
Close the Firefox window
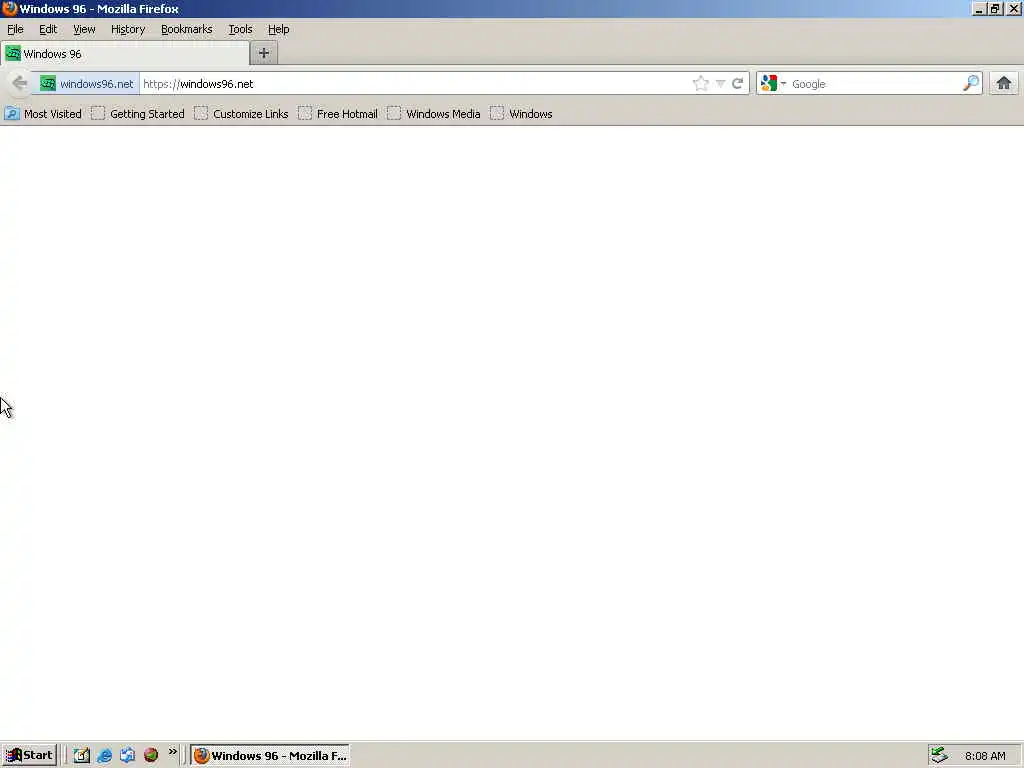(x=1014, y=9)
